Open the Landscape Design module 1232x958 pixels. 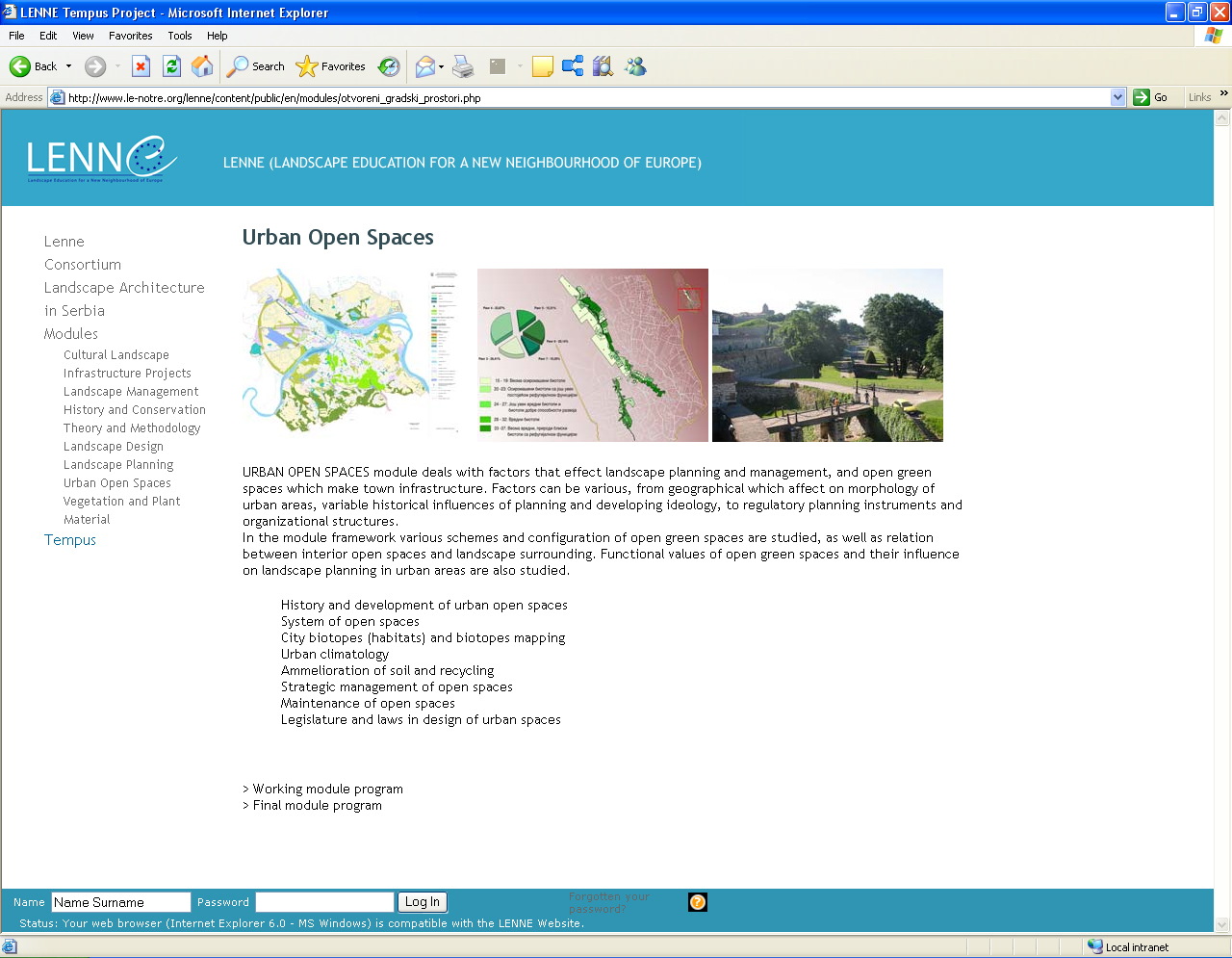pos(114,447)
